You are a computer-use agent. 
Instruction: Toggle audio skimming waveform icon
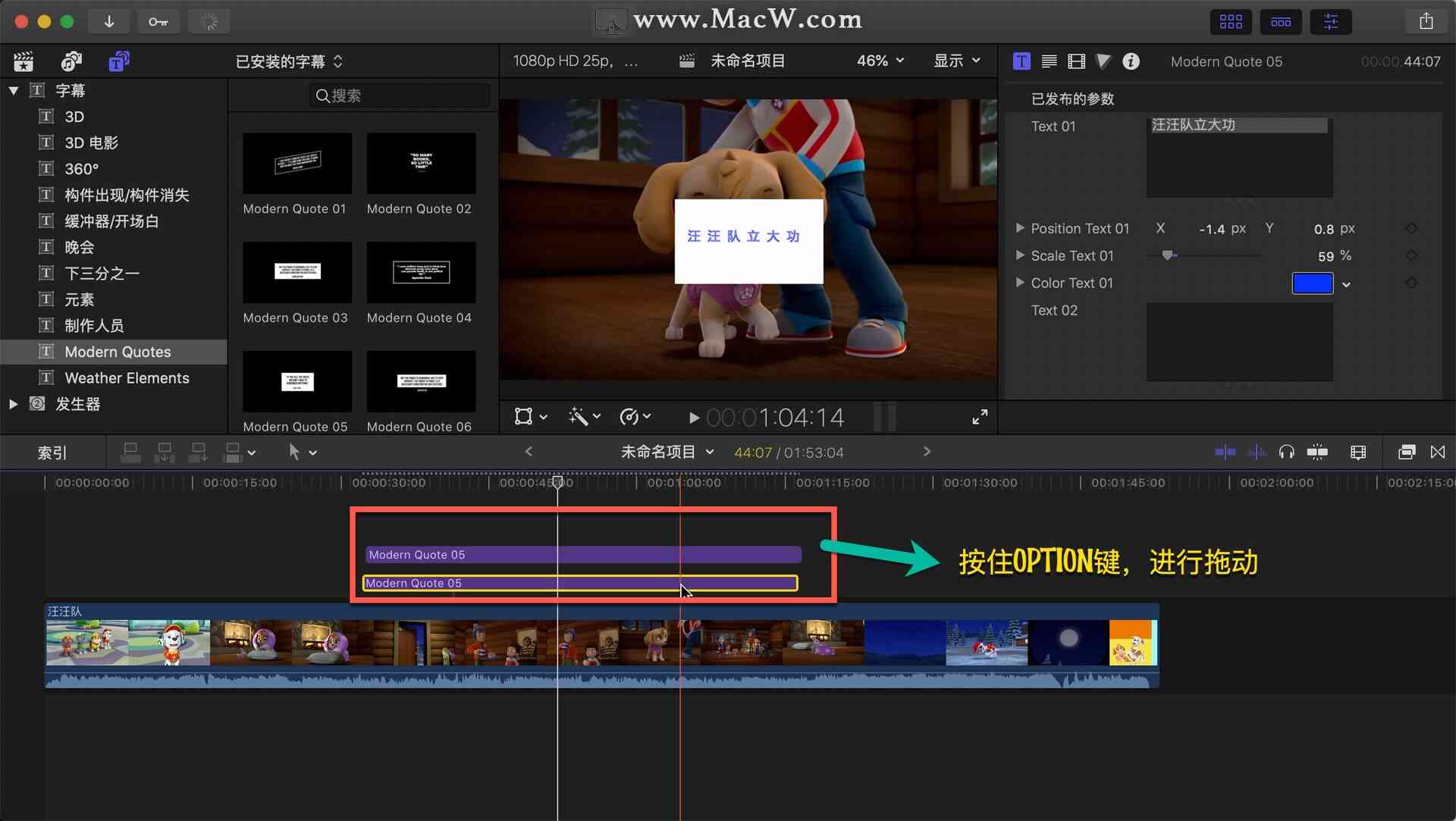1257,453
